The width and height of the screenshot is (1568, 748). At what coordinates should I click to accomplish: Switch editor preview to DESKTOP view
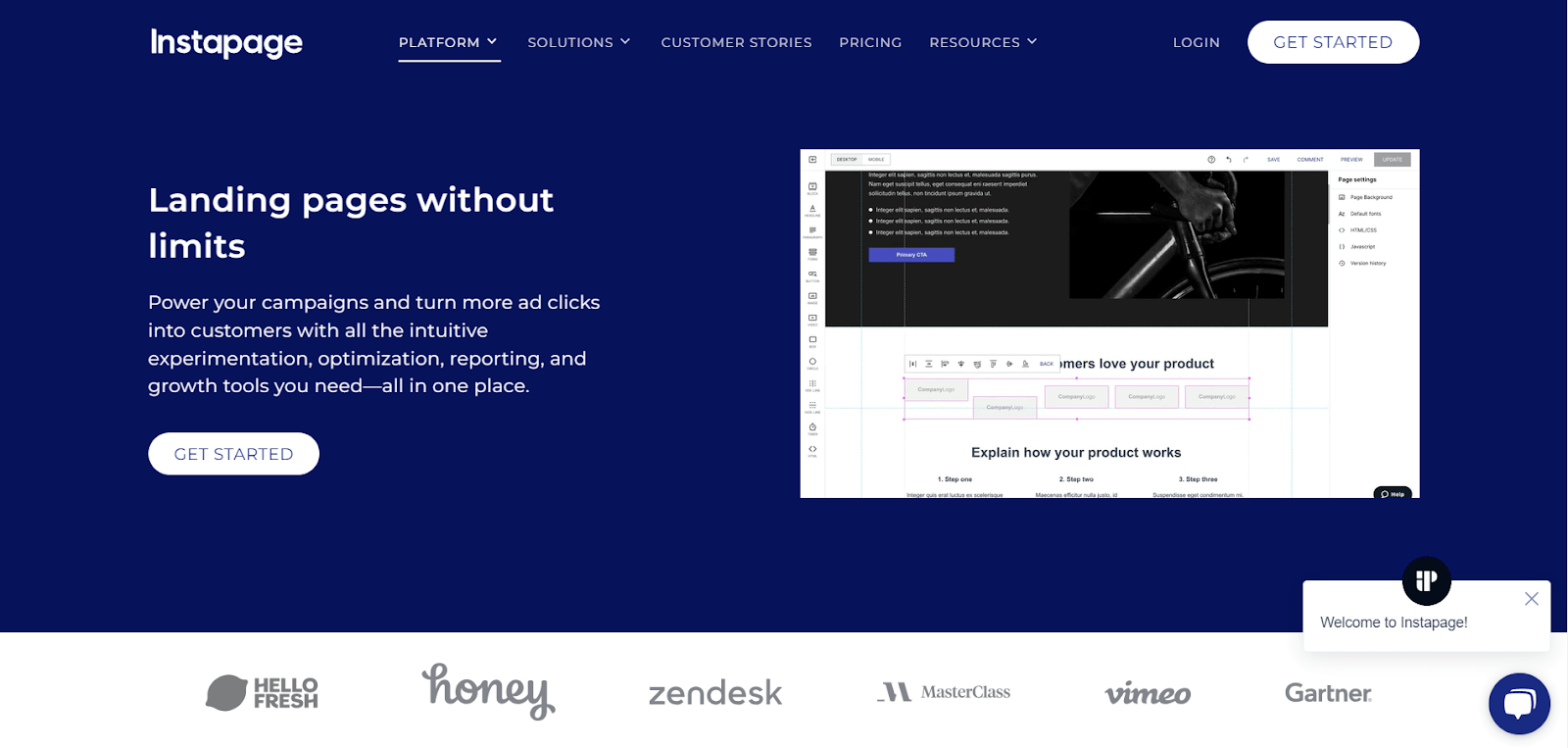point(847,159)
